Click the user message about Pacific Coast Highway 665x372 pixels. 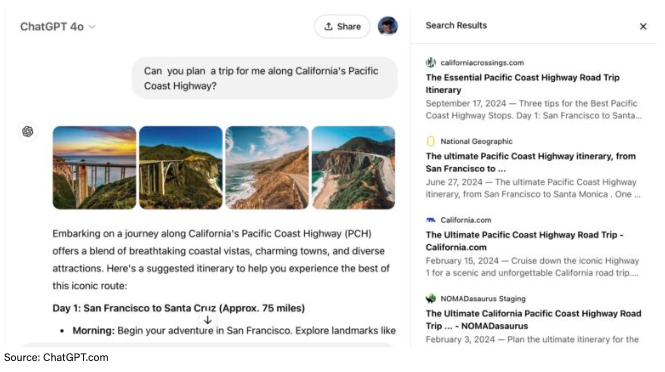(x=265, y=78)
